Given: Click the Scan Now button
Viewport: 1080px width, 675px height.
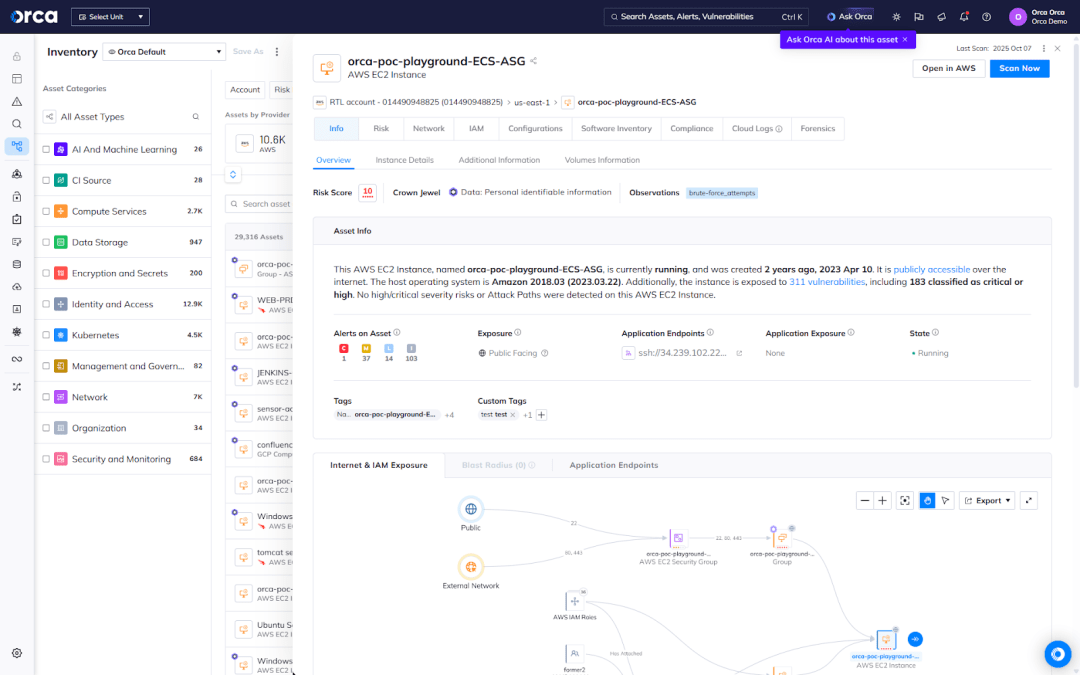Looking at the screenshot, I should [x=1019, y=67].
